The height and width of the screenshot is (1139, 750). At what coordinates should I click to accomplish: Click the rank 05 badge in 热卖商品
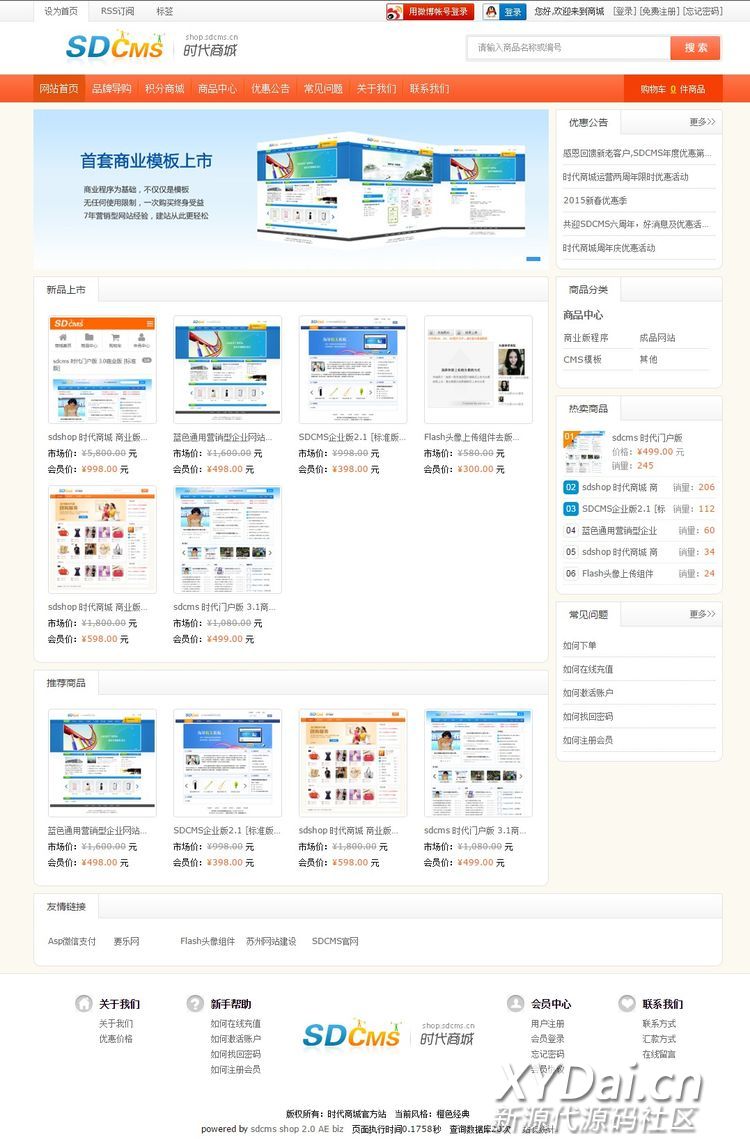point(570,552)
